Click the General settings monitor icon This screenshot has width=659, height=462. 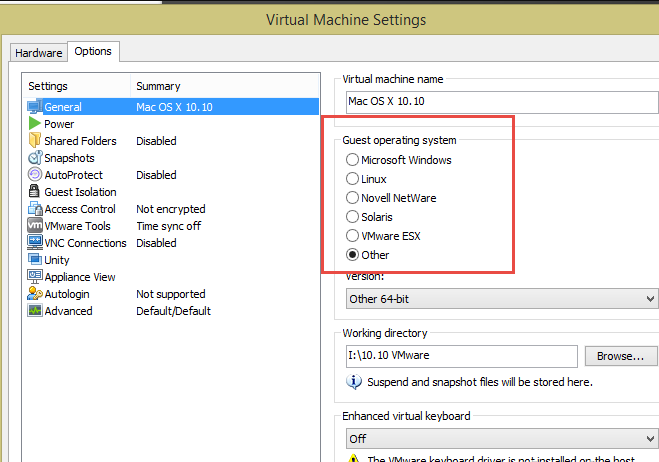tap(35, 107)
